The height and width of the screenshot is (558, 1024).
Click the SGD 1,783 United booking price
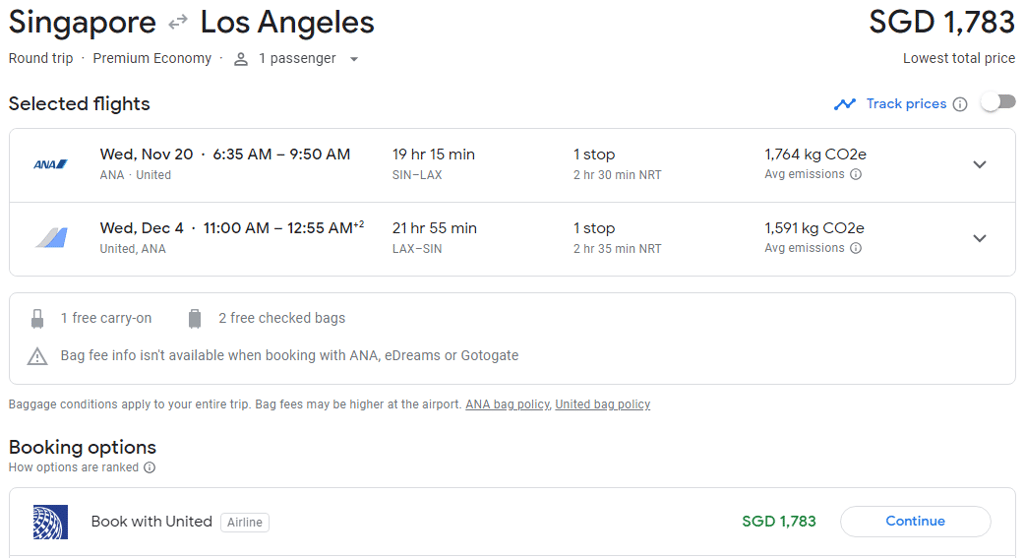[779, 521]
